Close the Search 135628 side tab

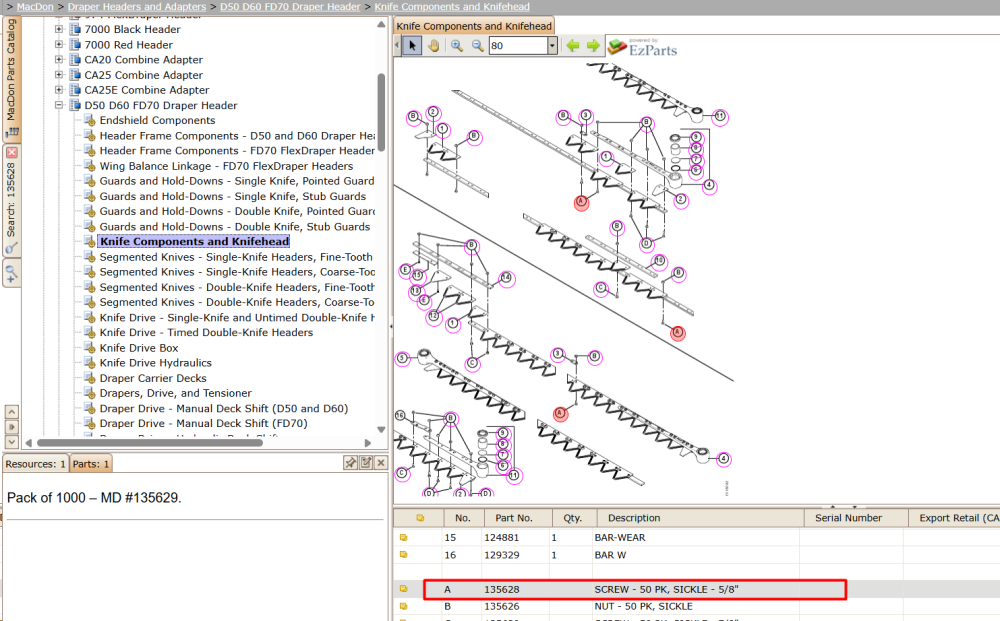(11, 153)
